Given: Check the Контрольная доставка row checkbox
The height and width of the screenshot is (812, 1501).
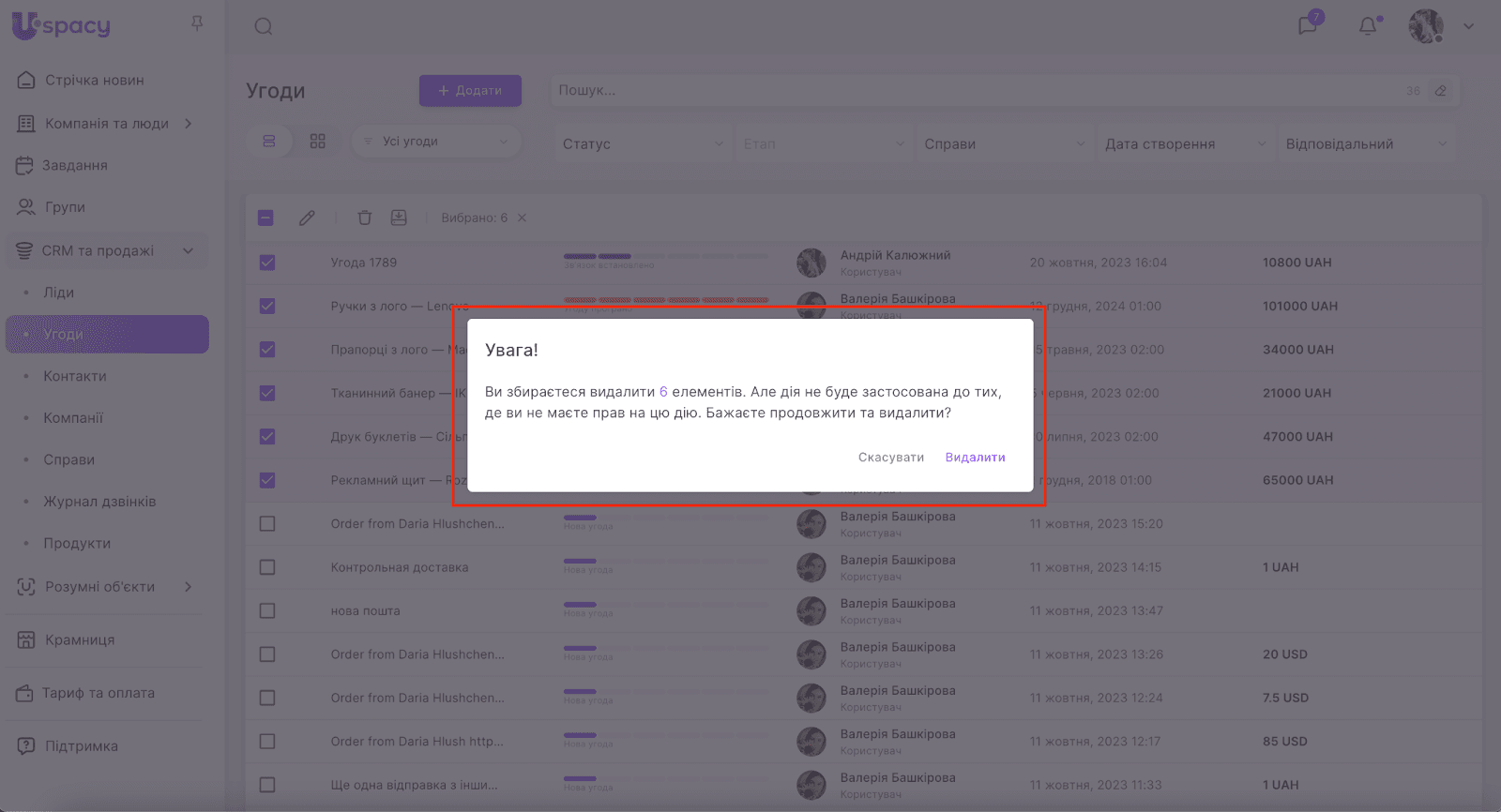Looking at the screenshot, I should (267, 567).
